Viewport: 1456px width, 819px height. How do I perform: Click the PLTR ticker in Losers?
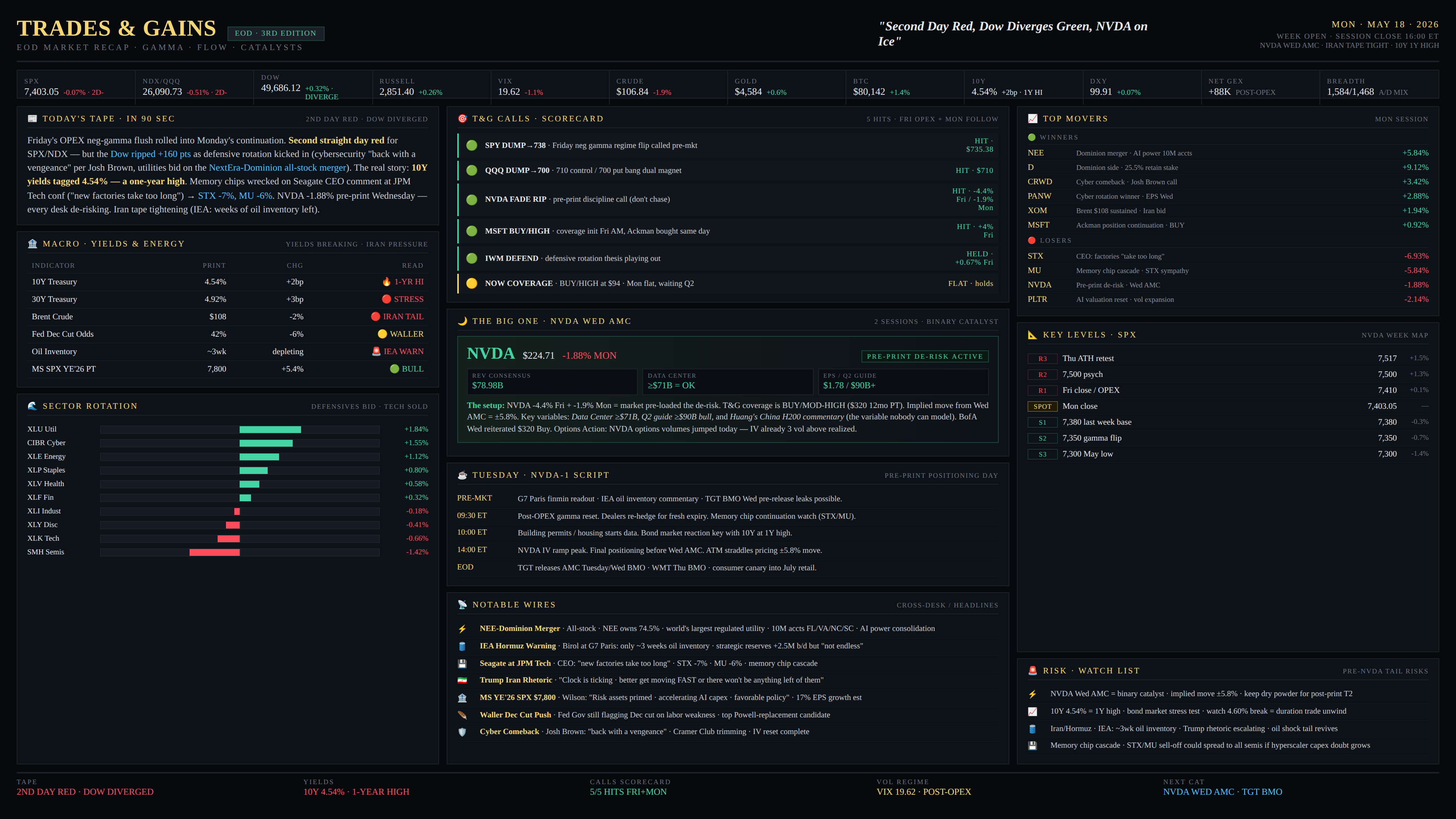[x=1037, y=299]
